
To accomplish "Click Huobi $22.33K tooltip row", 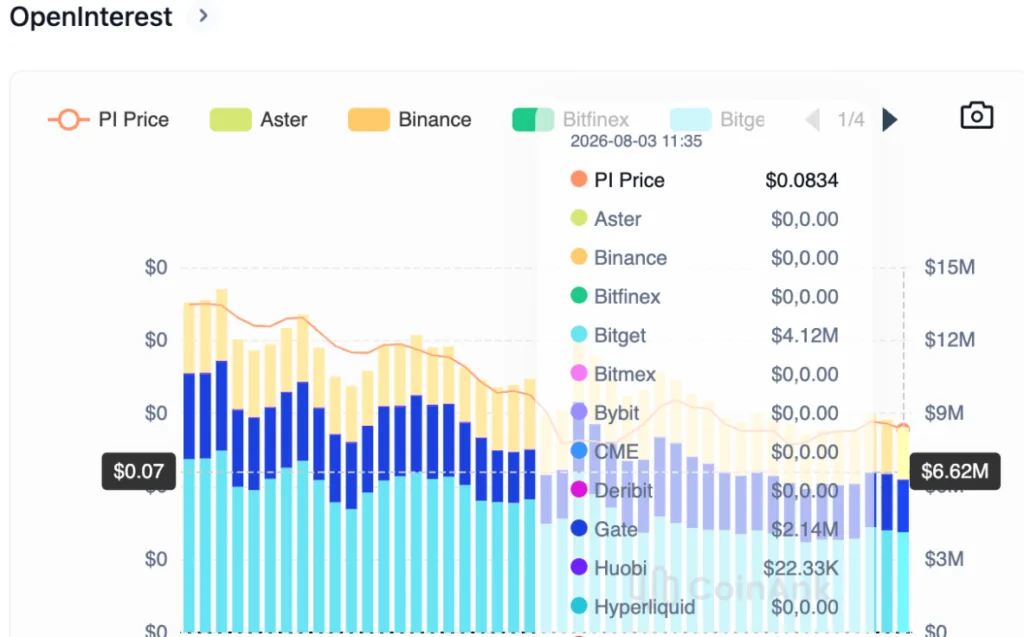I will (x=704, y=568).
